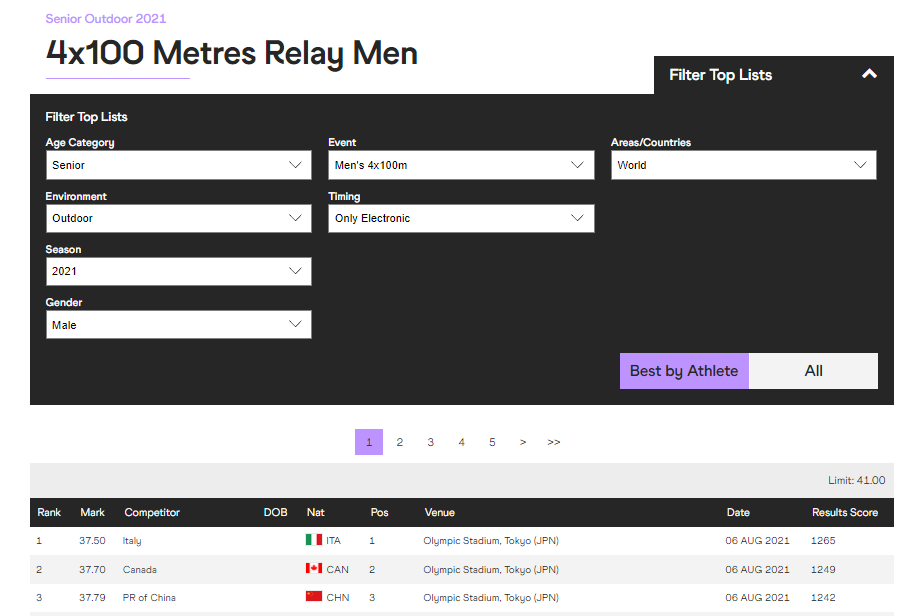Open the Environment Outdoor dropdown
The image size is (910, 616).
point(178,218)
